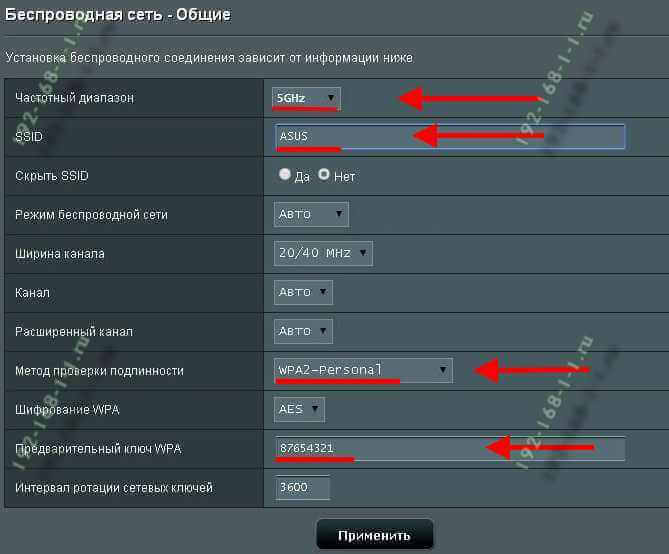Expand the Ширина канала 20/40 MHz dropdown

323,254
